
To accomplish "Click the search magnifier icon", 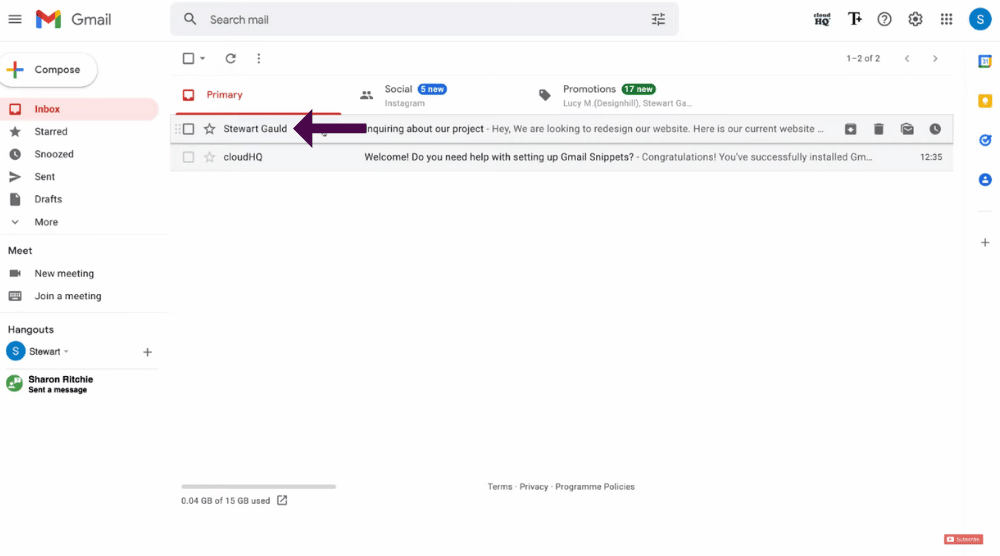I will [x=190, y=19].
